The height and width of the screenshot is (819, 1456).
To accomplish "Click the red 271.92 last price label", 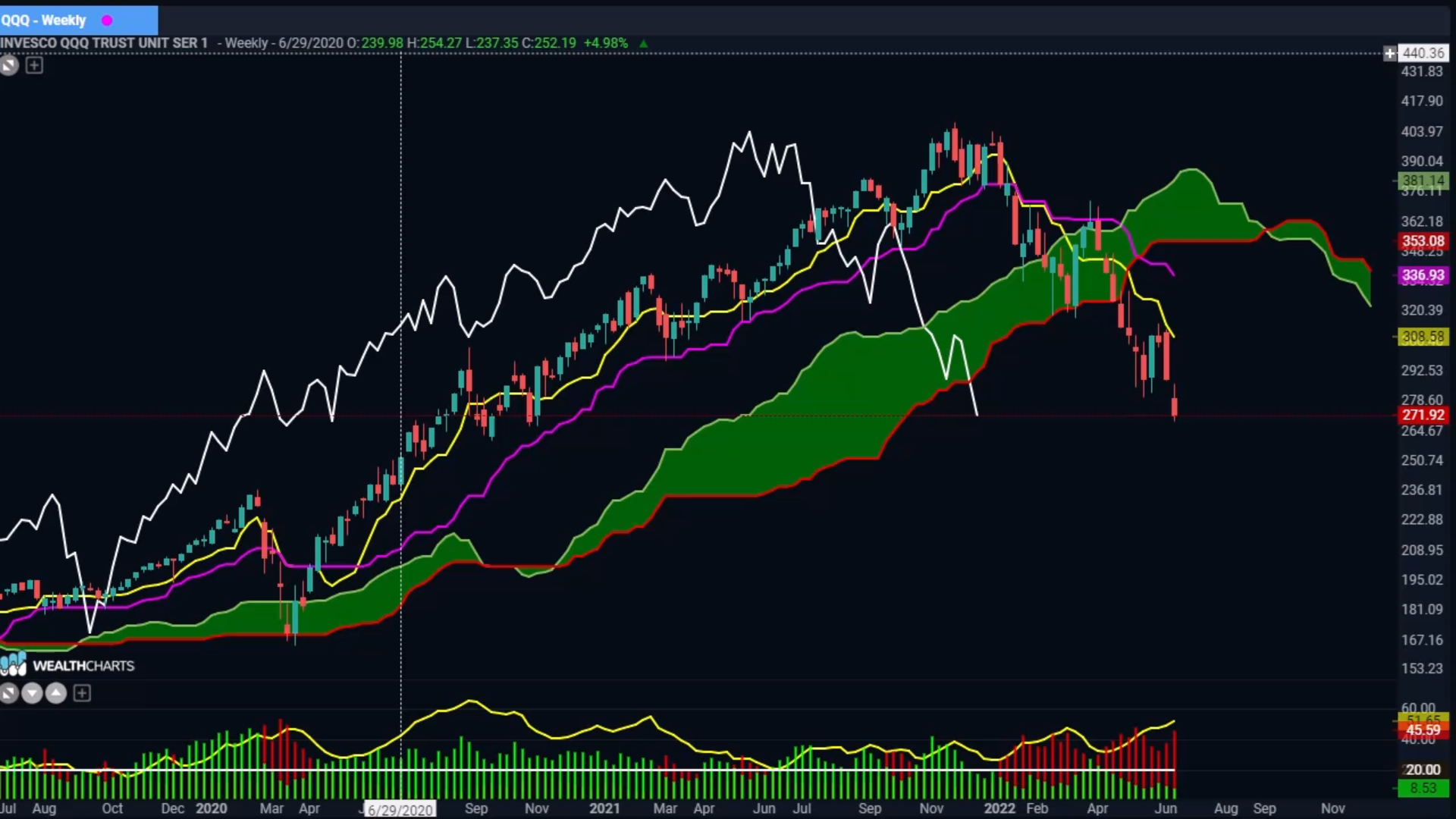I will 1423,415.
